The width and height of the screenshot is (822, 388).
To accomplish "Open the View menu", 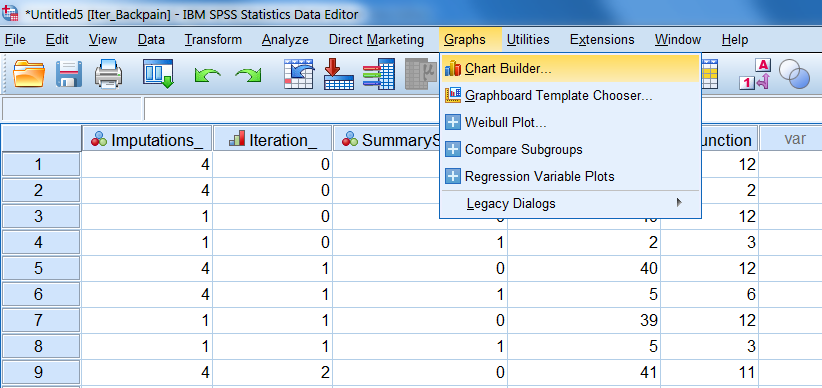I will (x=103, y=40).
